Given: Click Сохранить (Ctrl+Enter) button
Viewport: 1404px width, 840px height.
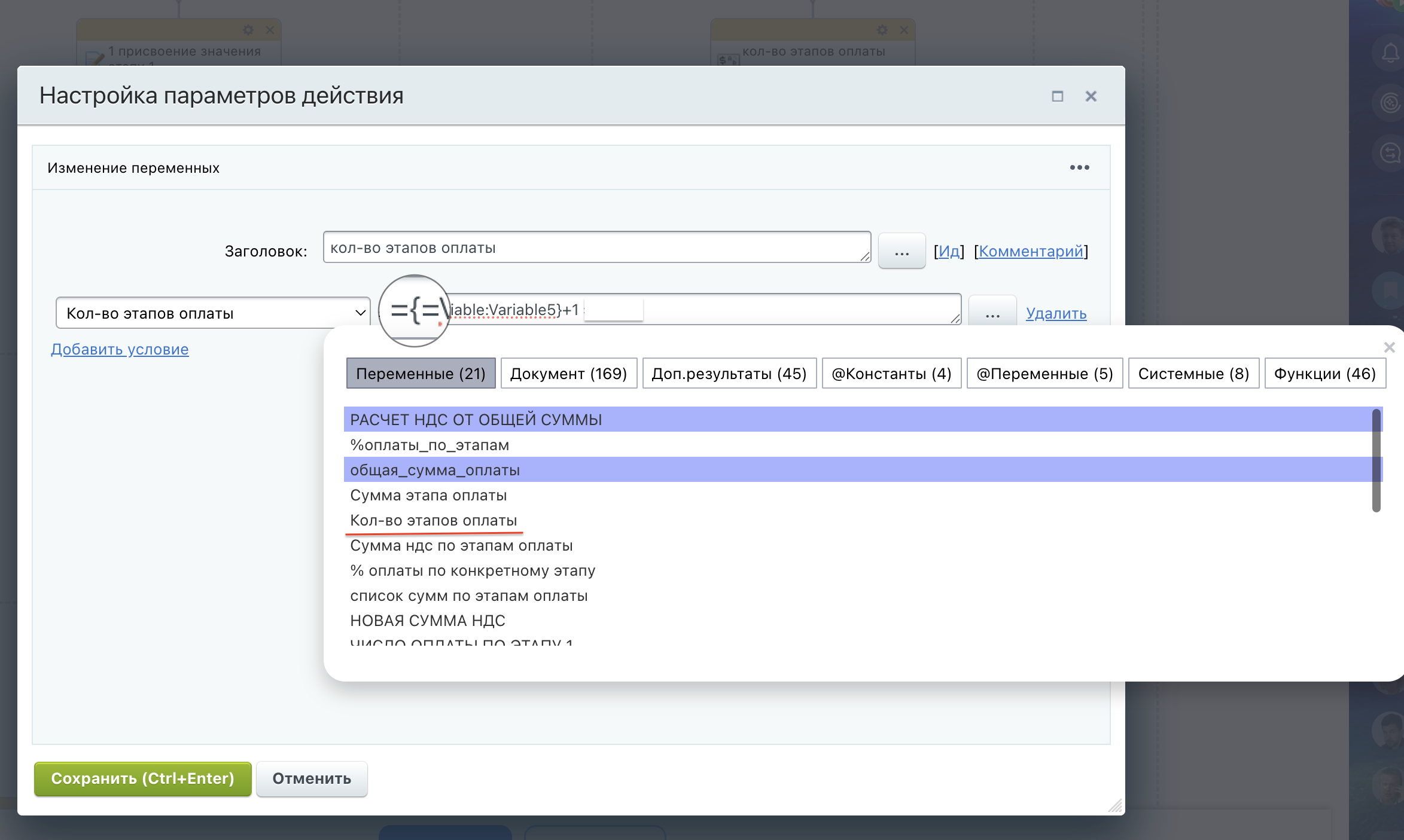Looking at the screenshot, I should tap(142, 778).
